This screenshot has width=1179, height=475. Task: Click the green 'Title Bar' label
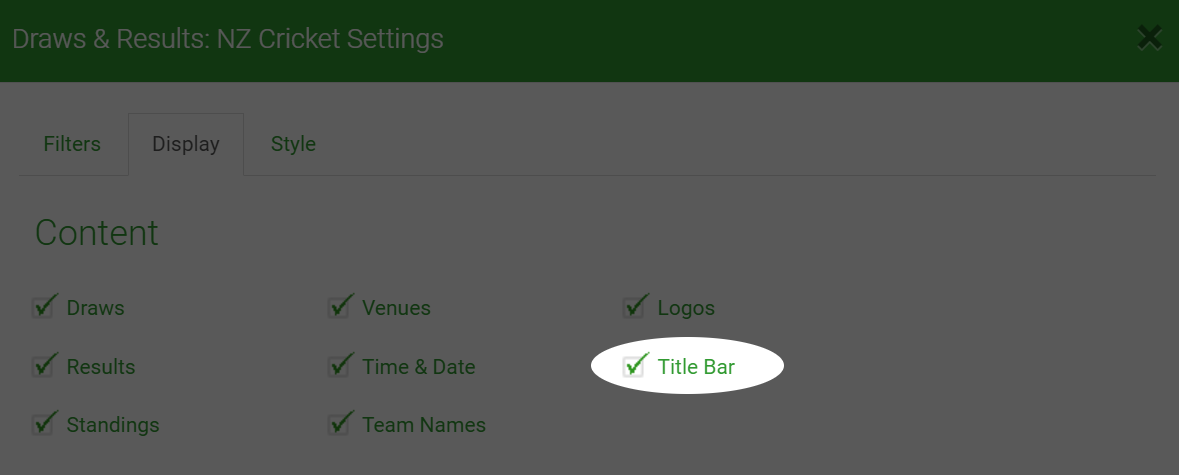[x=696, y=367]
